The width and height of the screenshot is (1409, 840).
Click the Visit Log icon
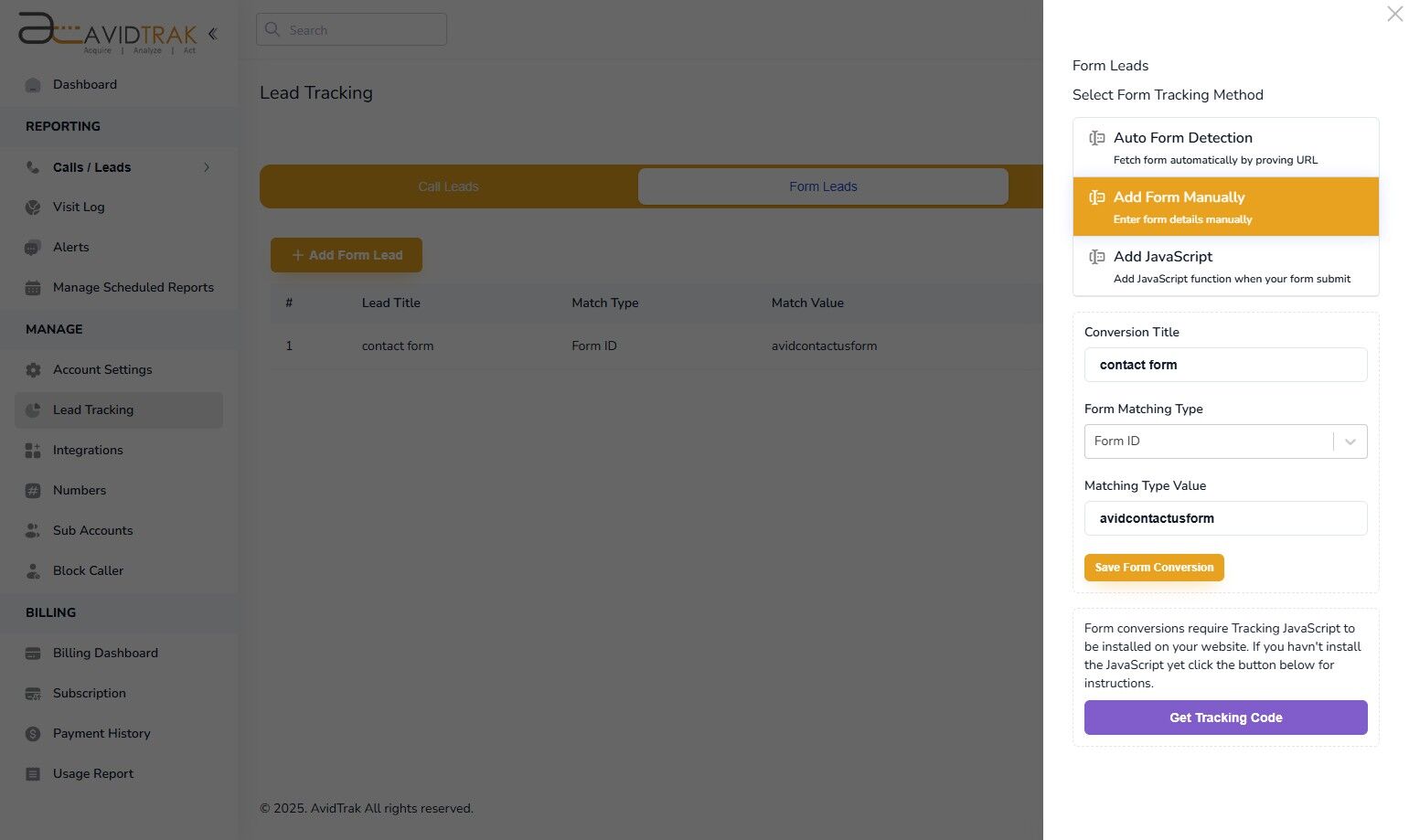point(33,207)
